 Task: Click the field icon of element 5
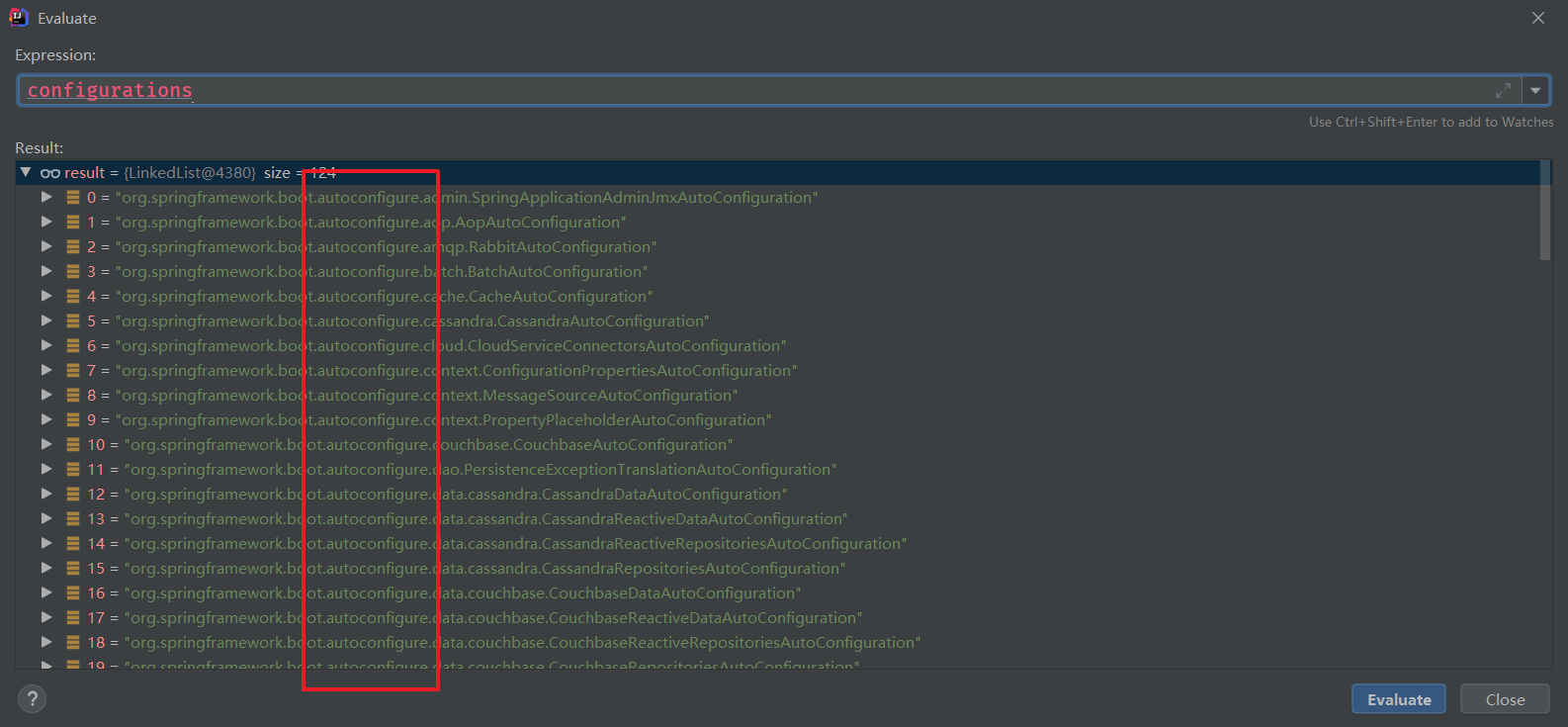coord(73,321)
